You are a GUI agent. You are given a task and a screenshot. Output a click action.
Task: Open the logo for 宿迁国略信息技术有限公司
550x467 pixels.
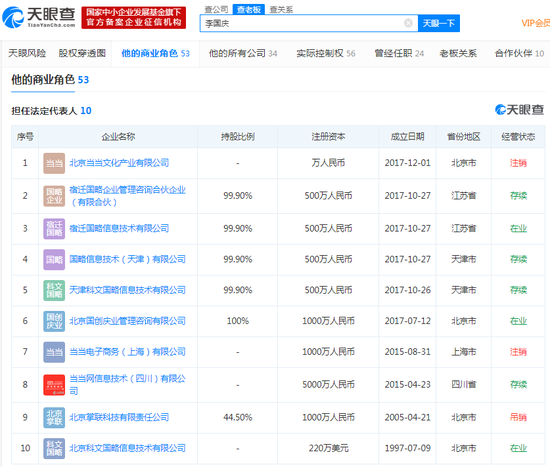54,229
